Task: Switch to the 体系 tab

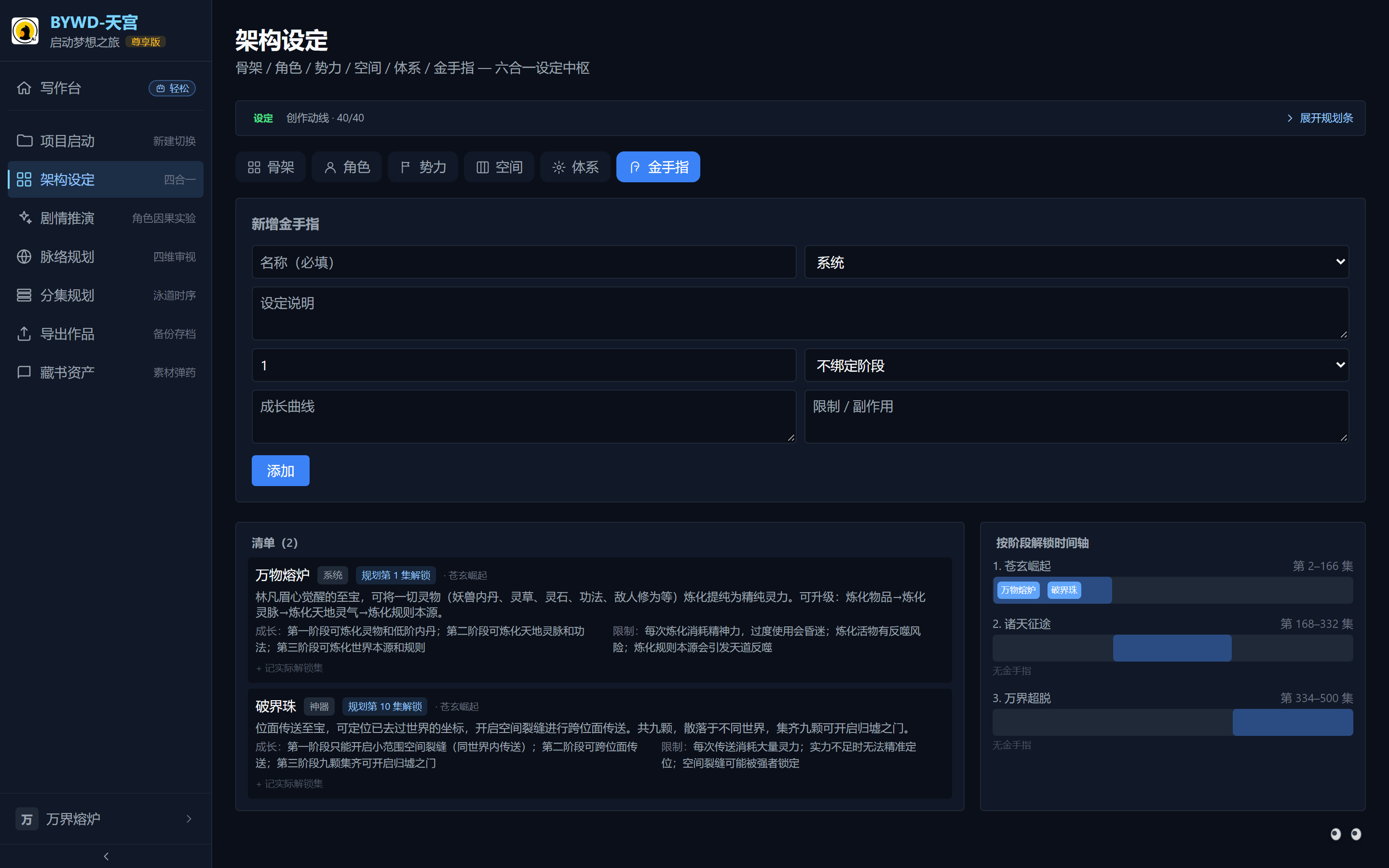Action: 575,167
